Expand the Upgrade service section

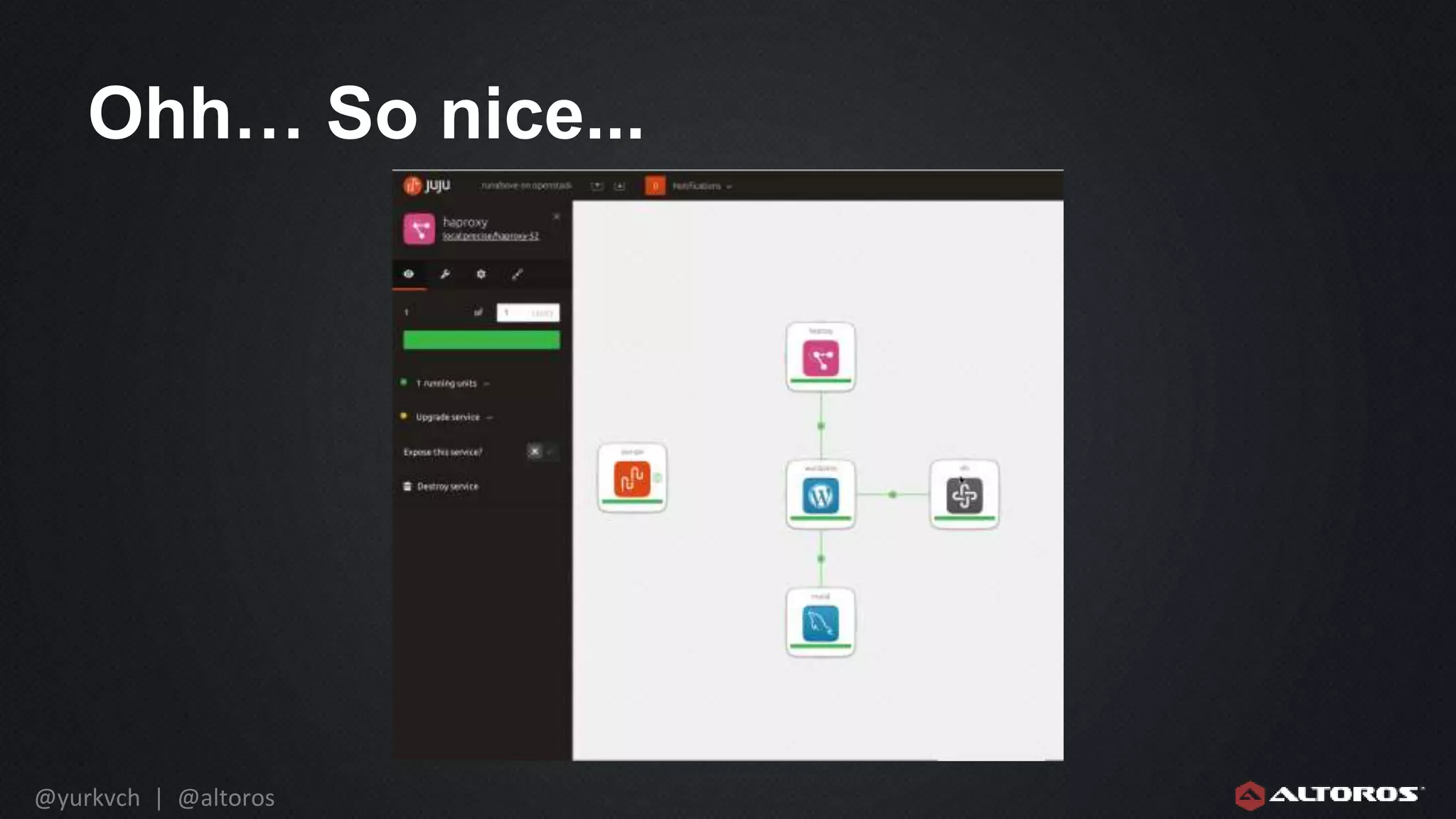448,417
